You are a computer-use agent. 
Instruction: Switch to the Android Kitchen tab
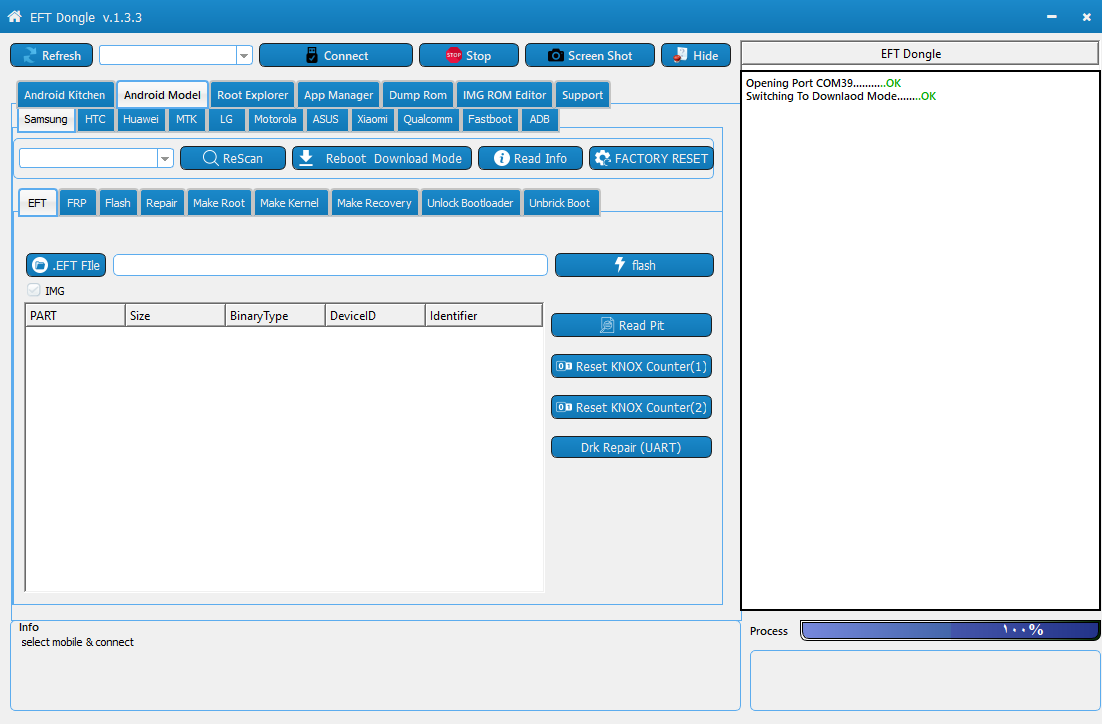pyautogui.click(x=65, y=95)
